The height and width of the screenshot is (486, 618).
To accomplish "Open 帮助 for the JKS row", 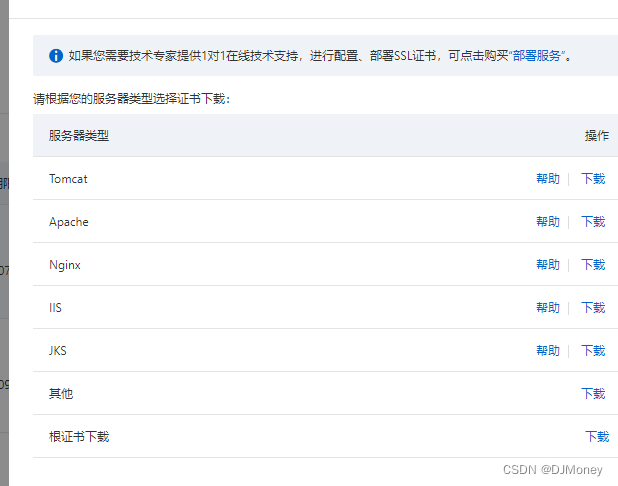I will click(548, 350).
